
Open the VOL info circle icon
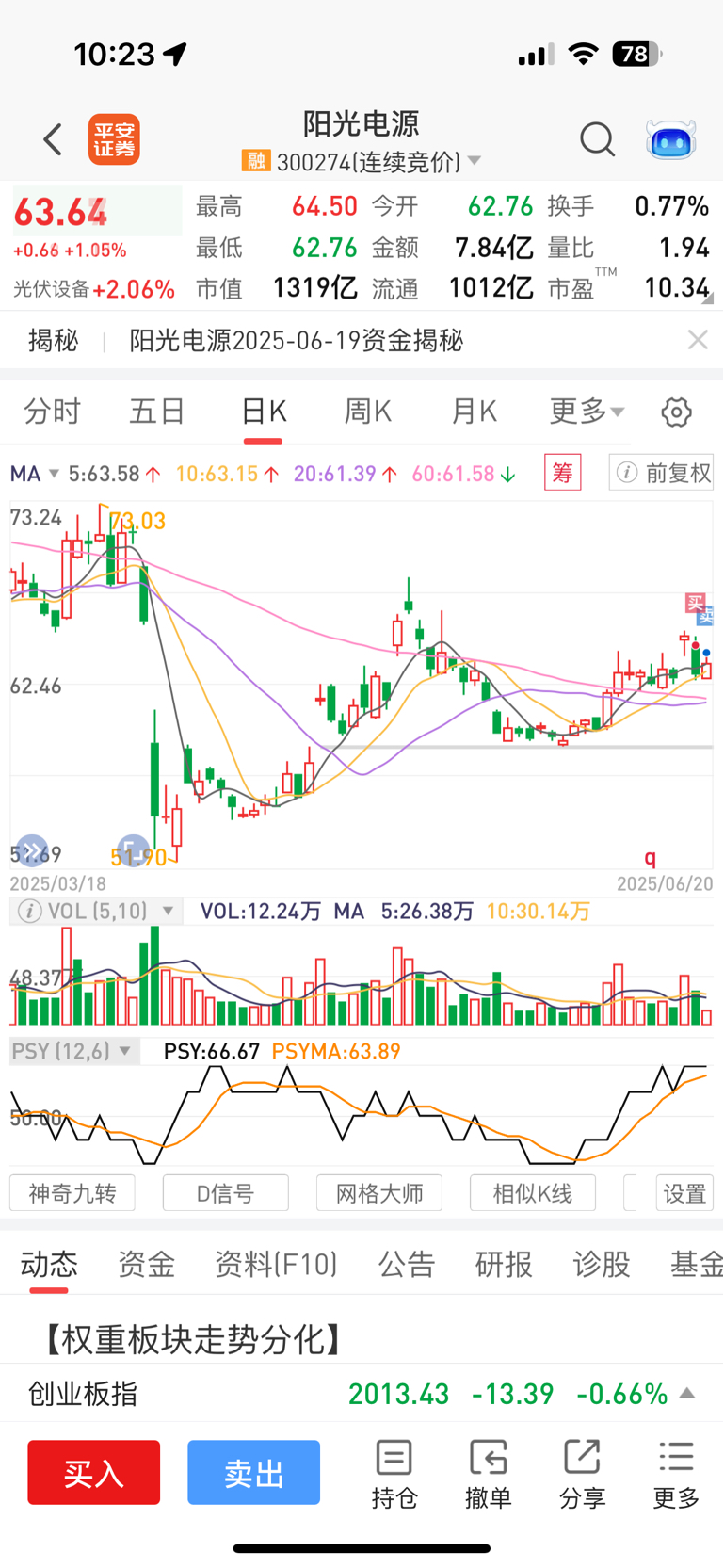30,912
